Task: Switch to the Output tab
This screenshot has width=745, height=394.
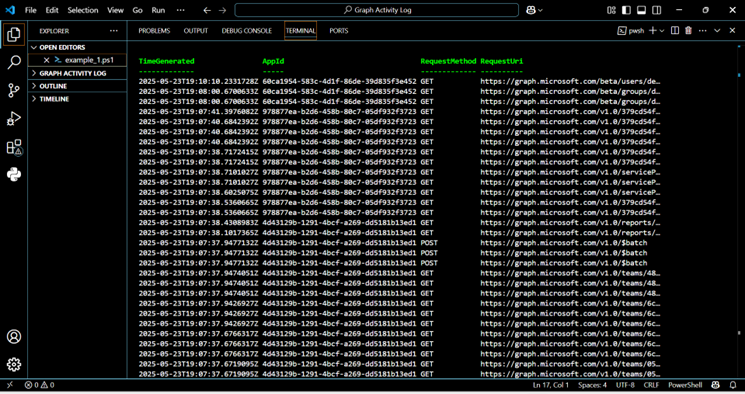Action: coord(196,31)
